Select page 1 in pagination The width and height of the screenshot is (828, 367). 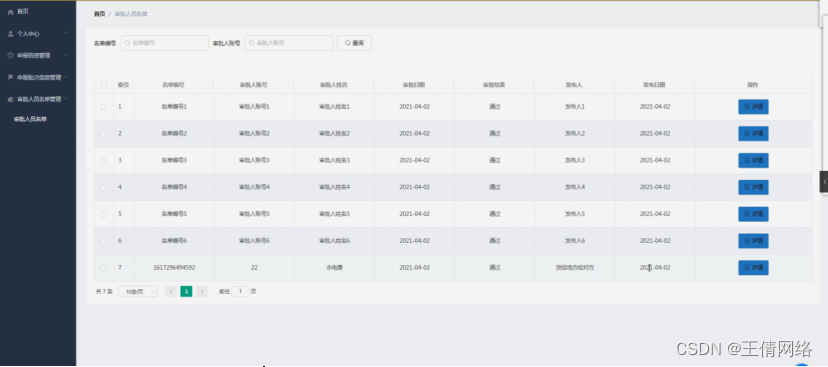point(186,291)
